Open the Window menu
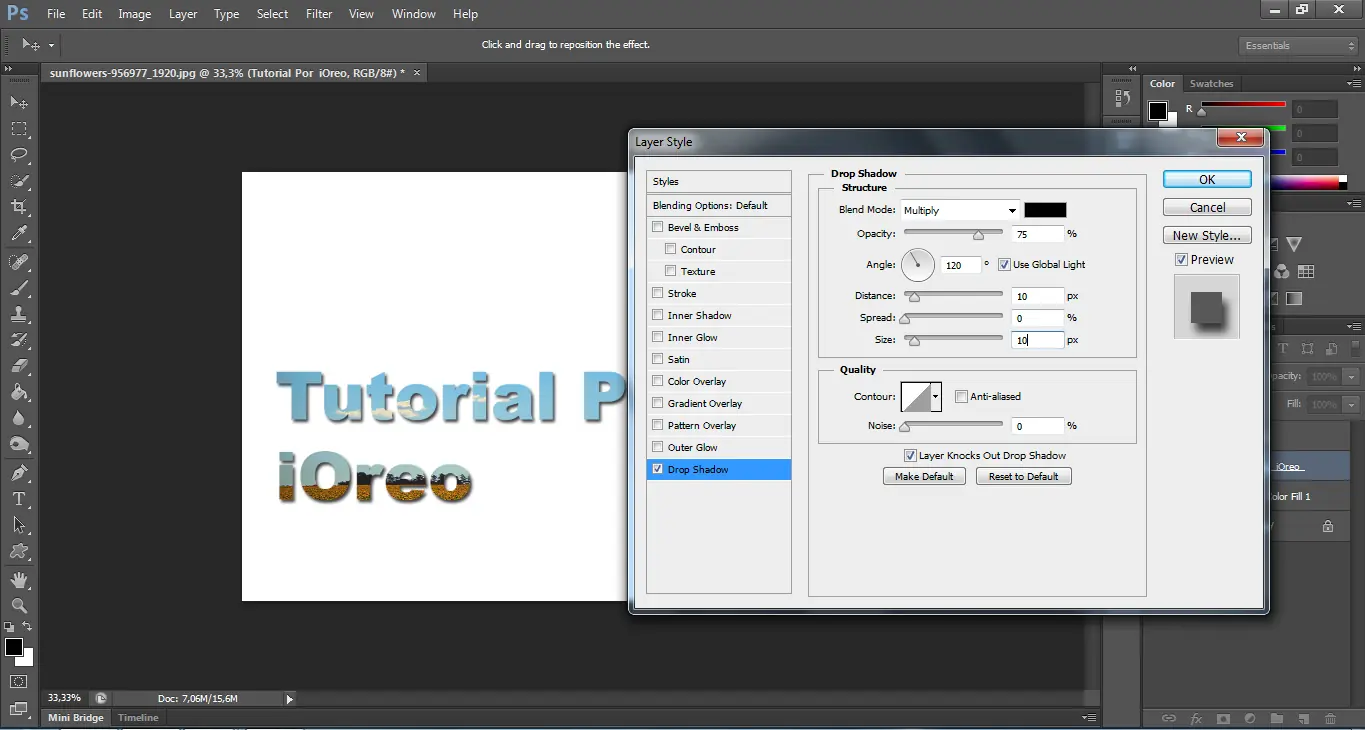Image resolution: width=1365 pixels, height=730 pixels. pos(413,14)
